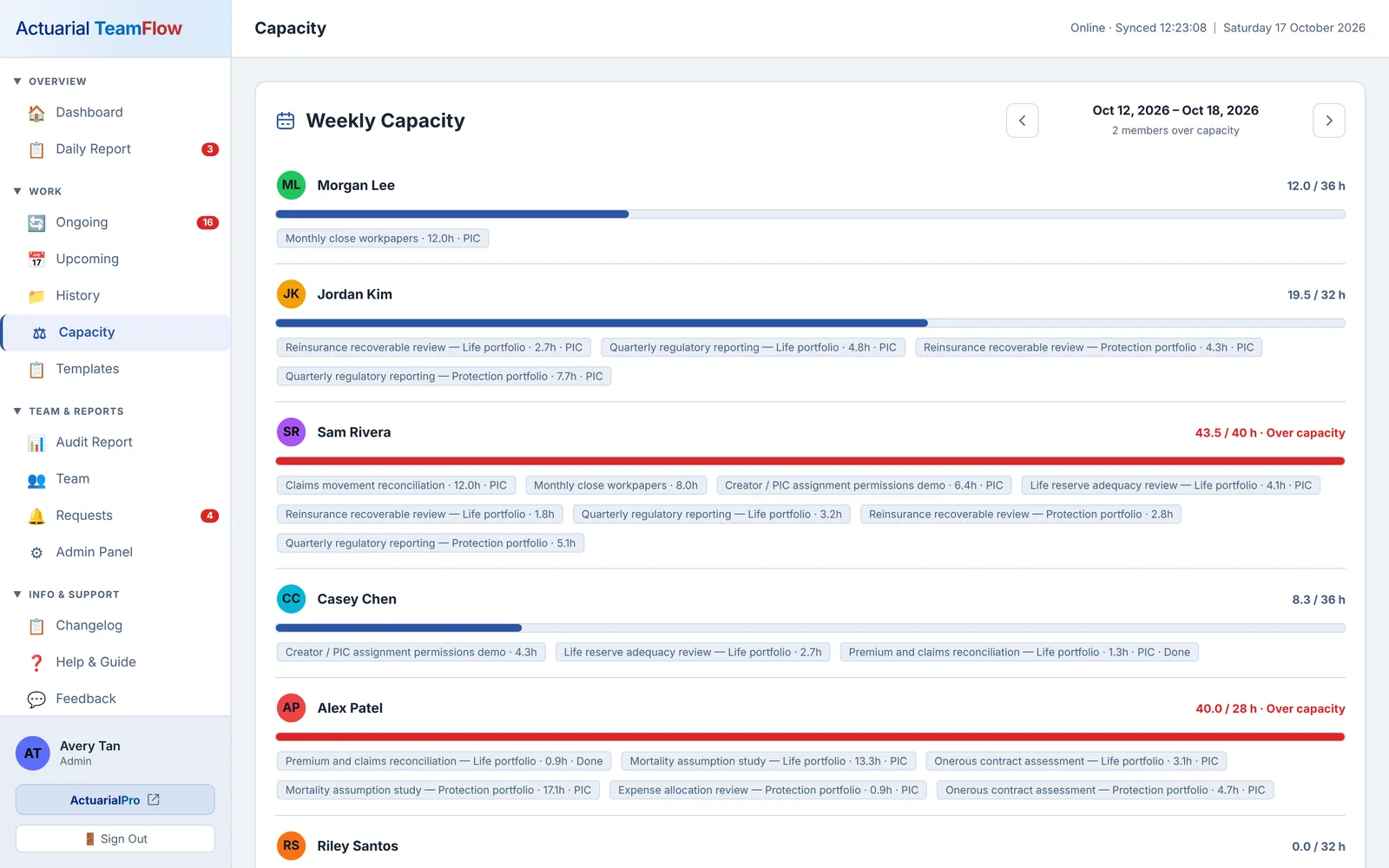
Task: Click the 2 members over capacity text
Action: pos(1175,130)
